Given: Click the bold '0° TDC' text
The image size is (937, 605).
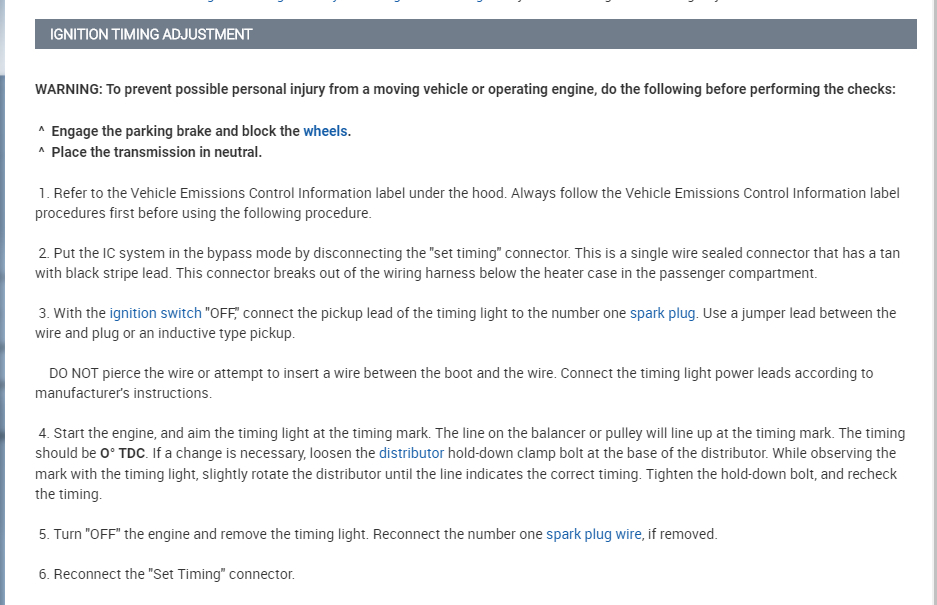Looking at the screenshot, I should pyautogui.click(x=122, y=453).
